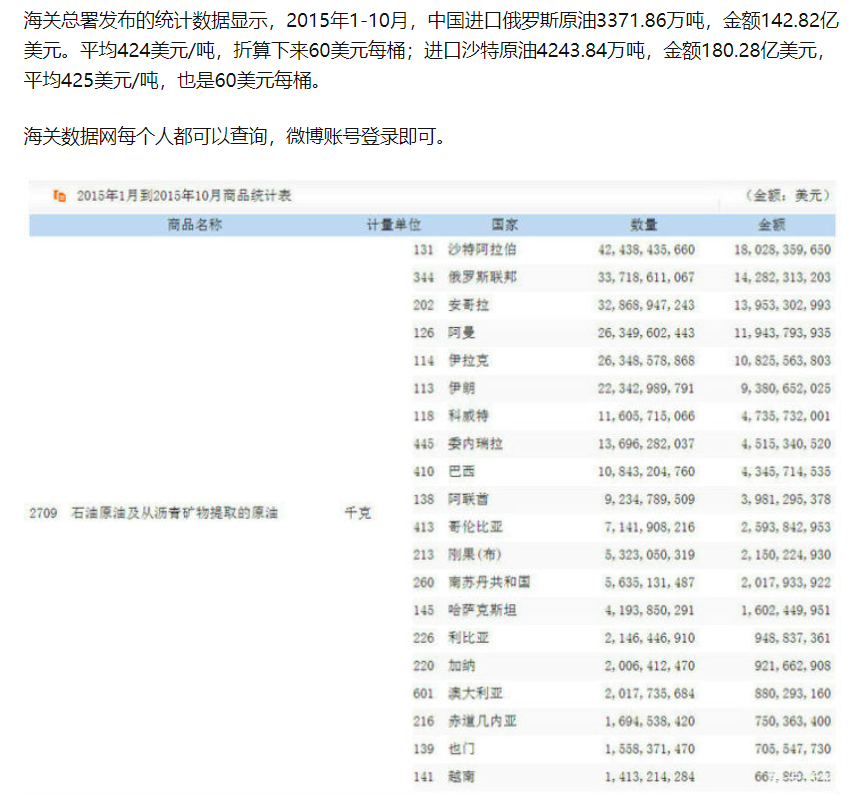865x801 pixels.
Task: Click quantity value 13,696,282,037
Action: [x=647, y=444]
